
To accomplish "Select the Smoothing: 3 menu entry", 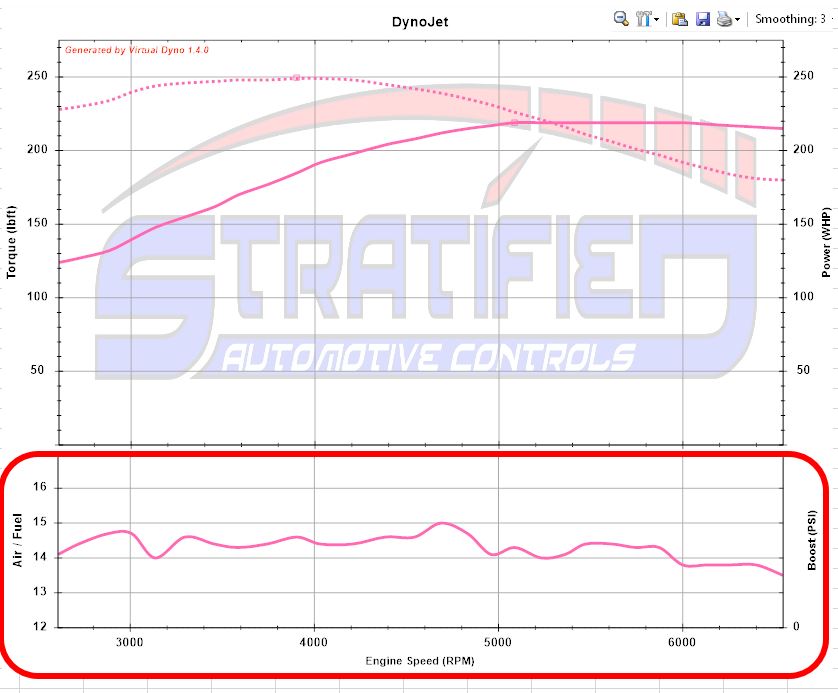I will tap(790, 18).
